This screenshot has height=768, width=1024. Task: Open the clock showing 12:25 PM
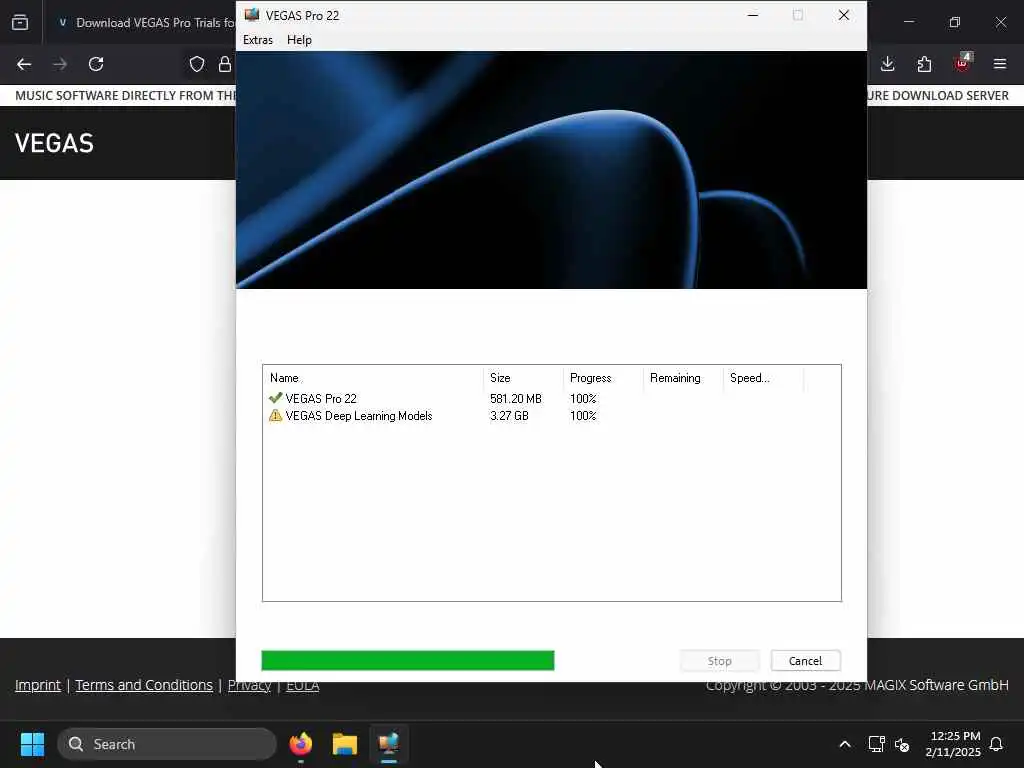[953, 744]
